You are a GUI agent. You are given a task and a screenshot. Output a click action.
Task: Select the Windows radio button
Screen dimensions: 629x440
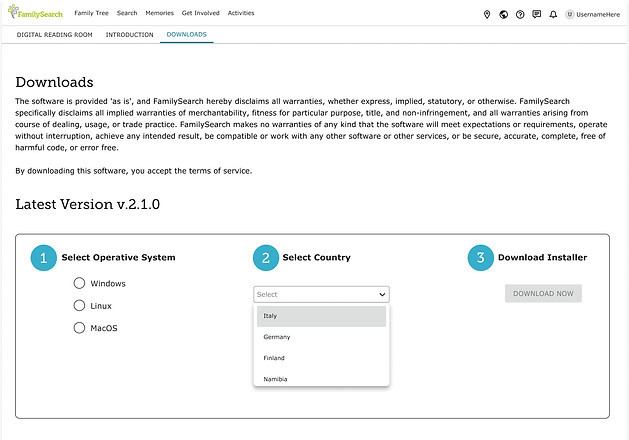(79, 283)
